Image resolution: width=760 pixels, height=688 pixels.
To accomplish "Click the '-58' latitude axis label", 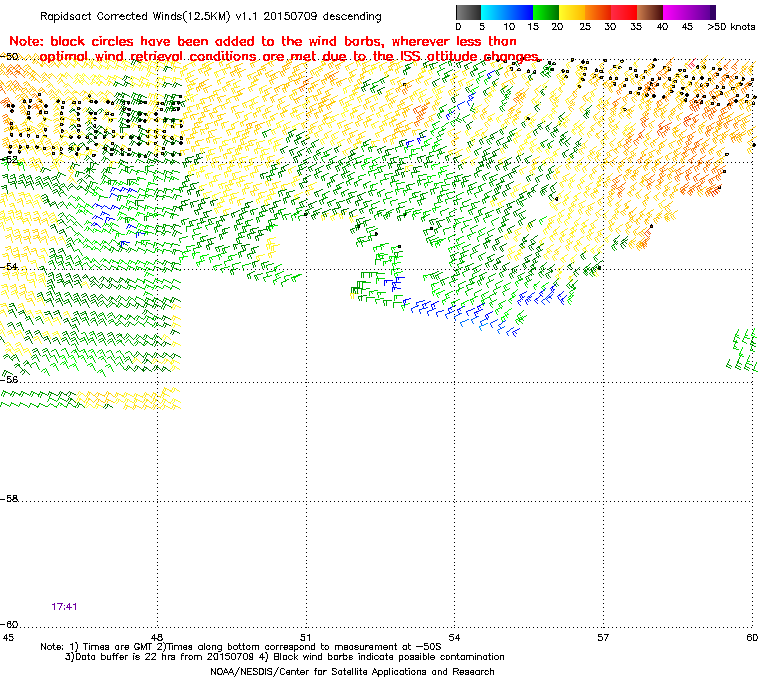I will click(9, 498).
